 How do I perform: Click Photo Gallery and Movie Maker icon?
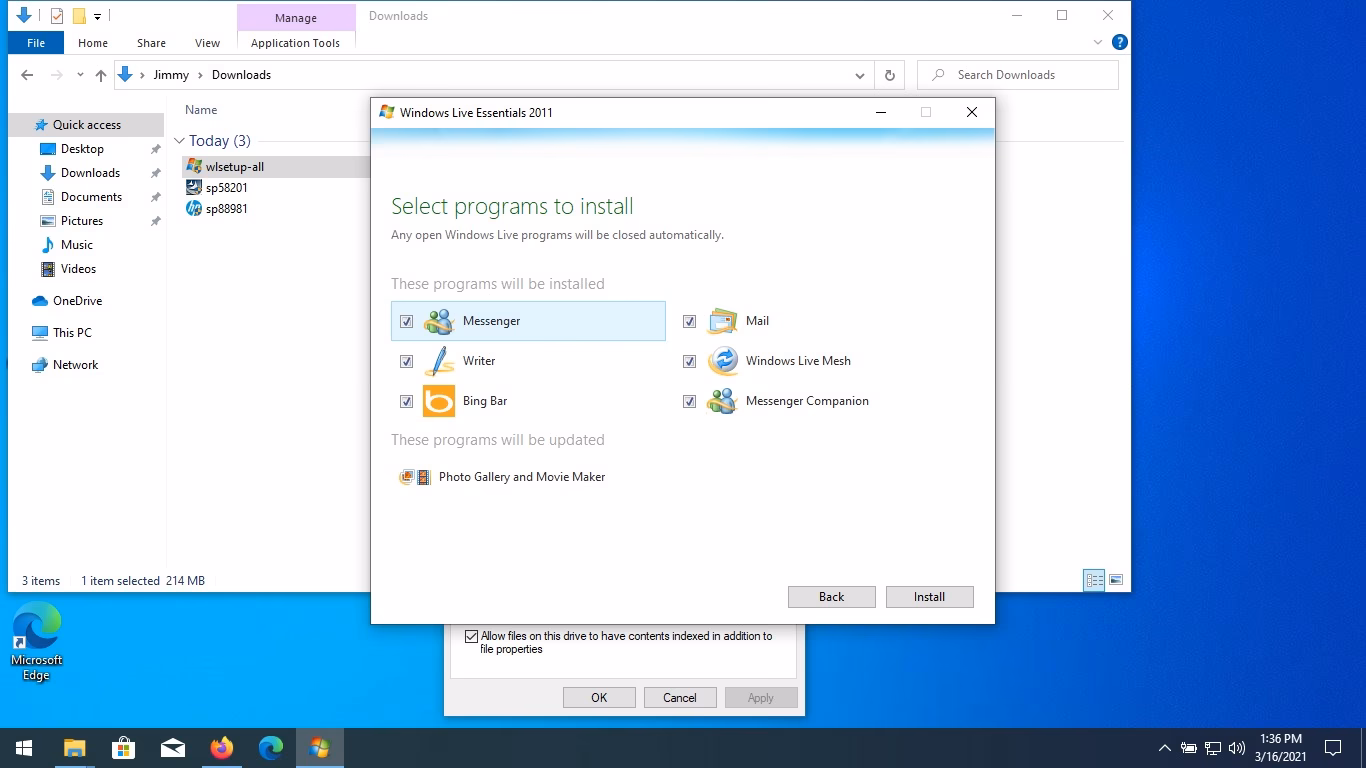(x=415, y=477)
